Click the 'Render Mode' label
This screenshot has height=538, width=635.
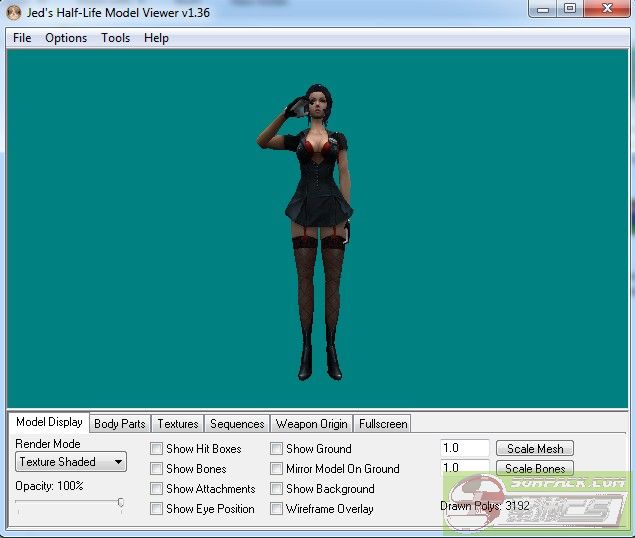pyautogui.click(x=48, y=444)
